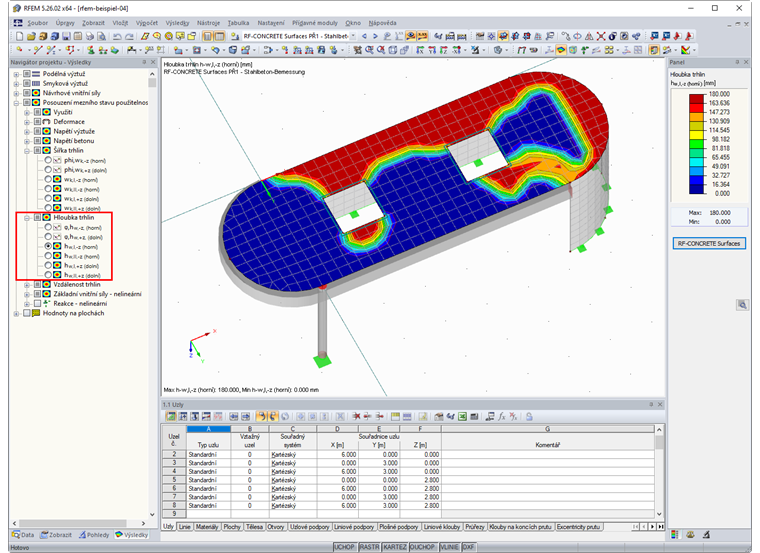Select φ,hw,-z (horní) radio option
Screen dimensions: 760x553
tap(48, 227)
